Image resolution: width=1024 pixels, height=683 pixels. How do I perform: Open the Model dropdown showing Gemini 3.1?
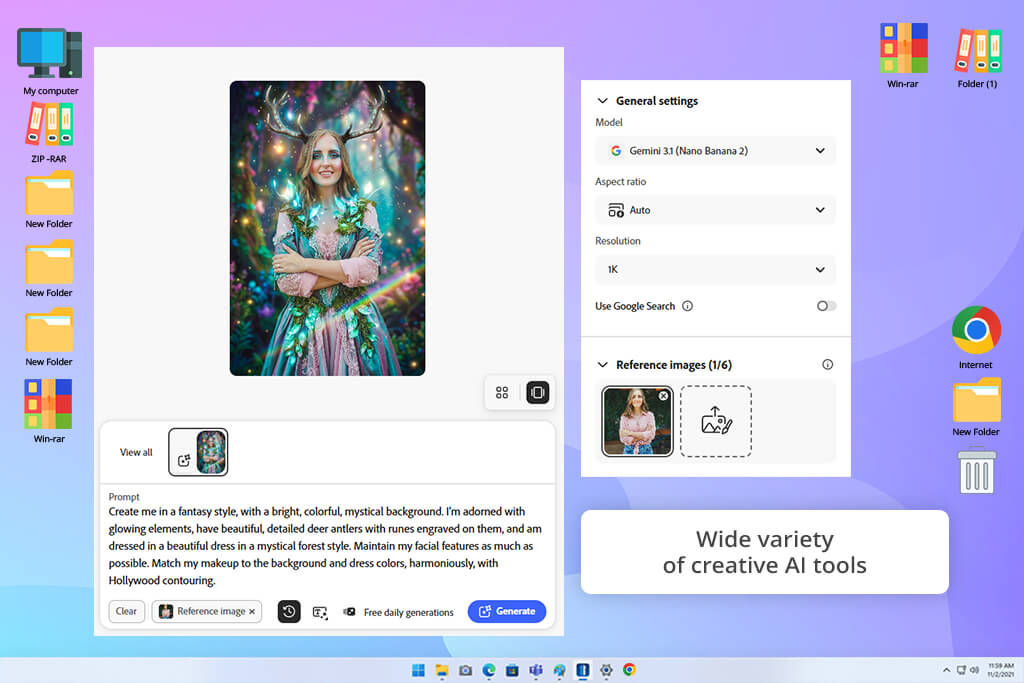point(716,151)
